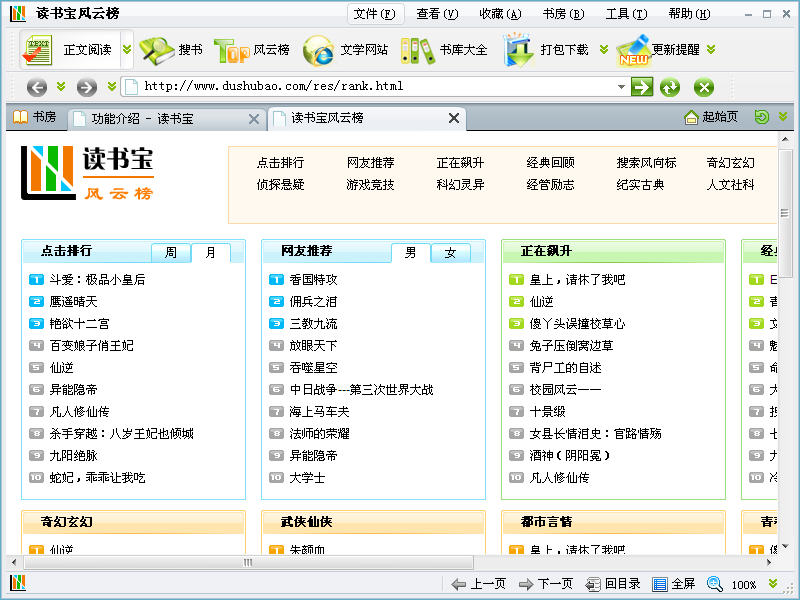Switch 网友推荐 list to 女 readers
The image size is (800, 600).
pos(450,252)
